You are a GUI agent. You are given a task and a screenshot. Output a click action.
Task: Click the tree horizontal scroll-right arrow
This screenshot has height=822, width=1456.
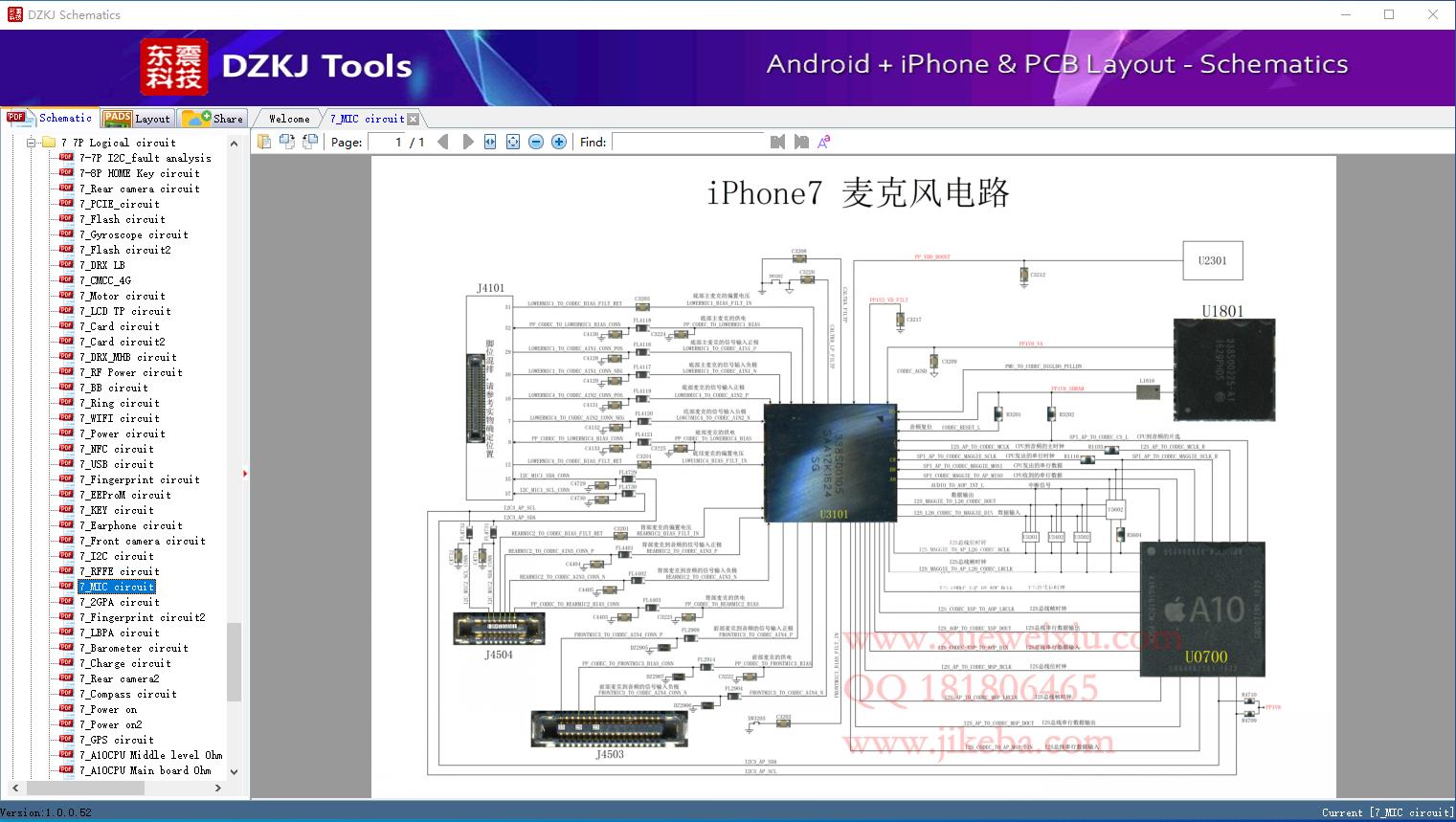218,788
